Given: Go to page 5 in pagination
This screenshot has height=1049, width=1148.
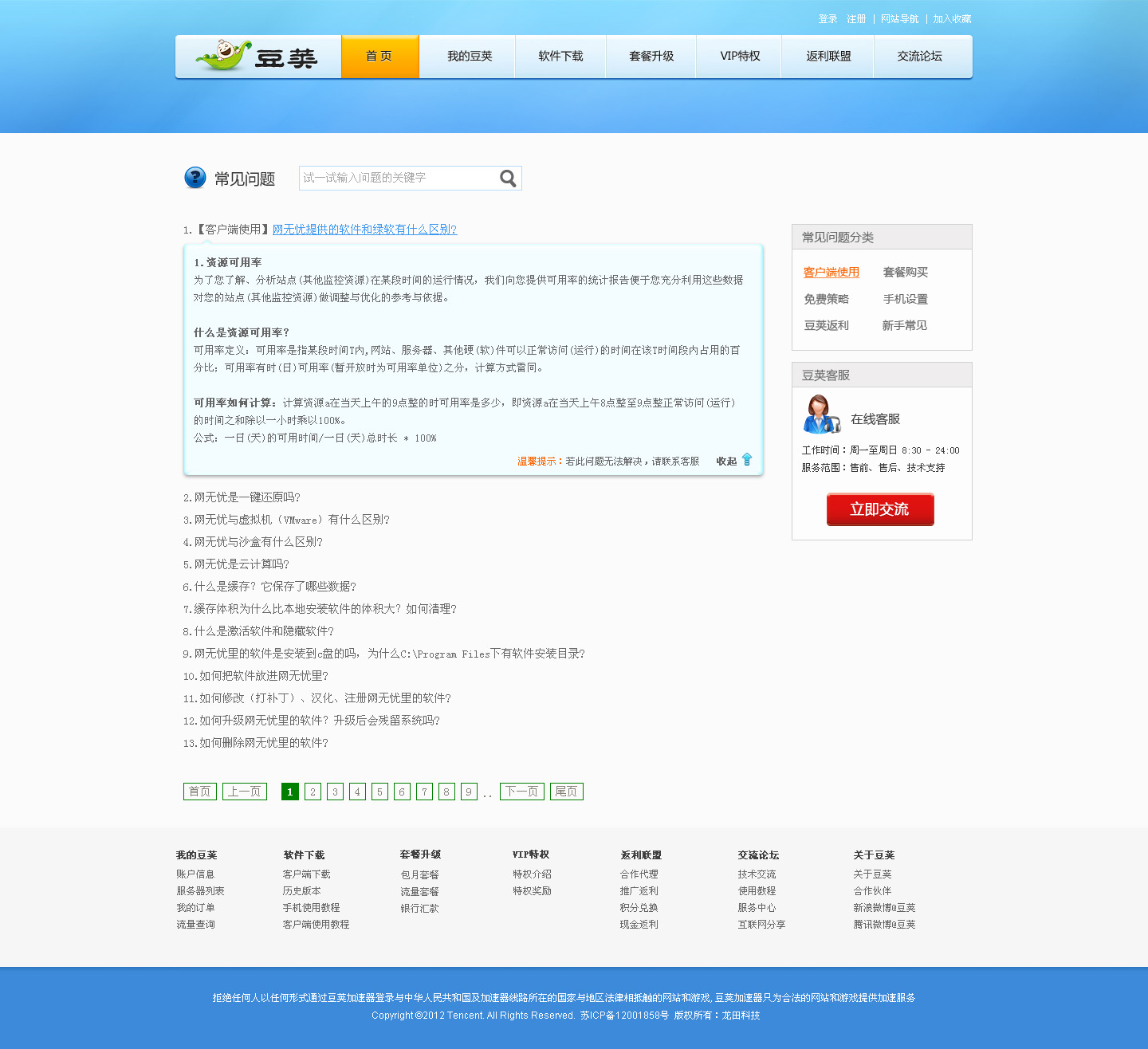Looking at the screenshot, I should [379, 792].
